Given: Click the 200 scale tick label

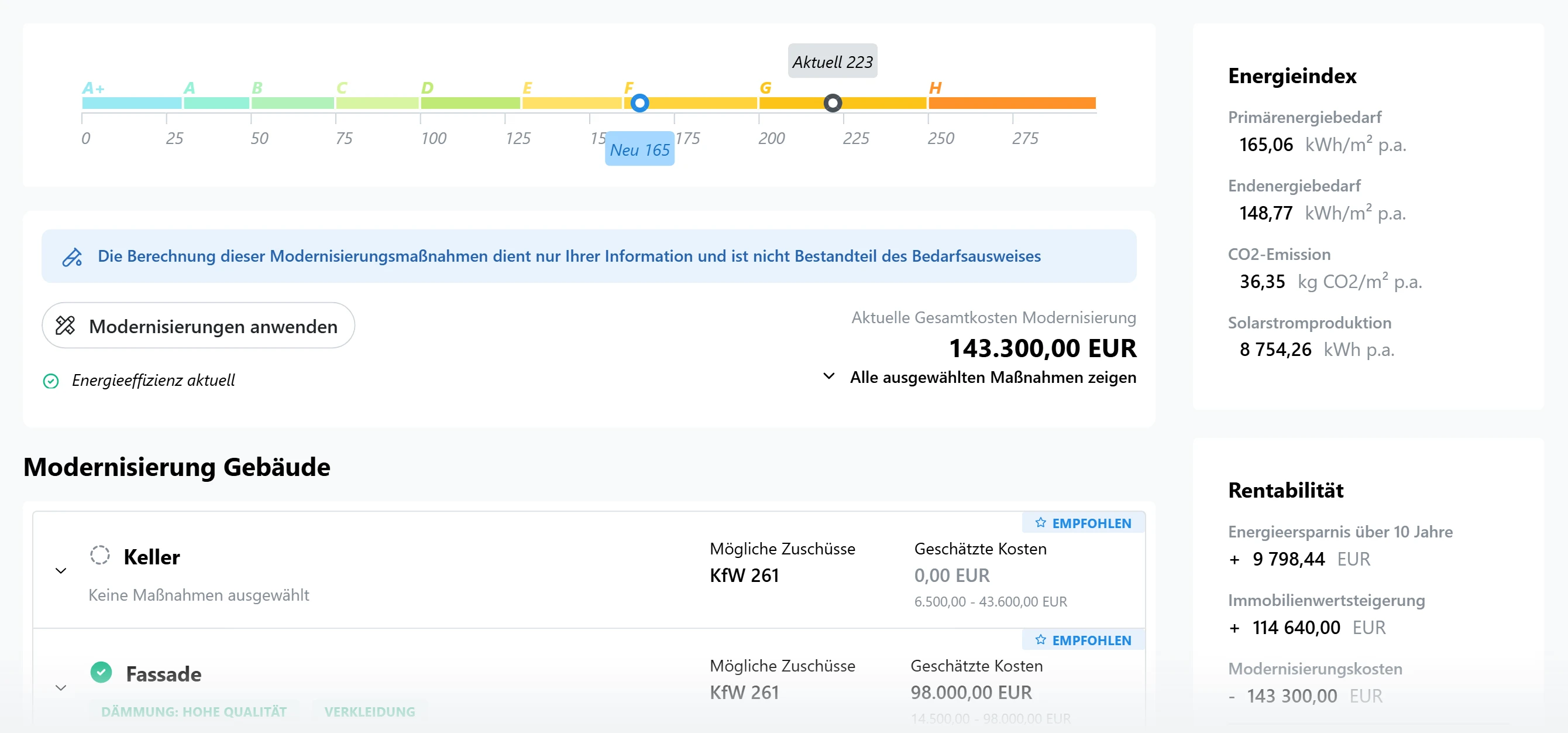Looking at the screenshot, I should click(x=771, y=138).
